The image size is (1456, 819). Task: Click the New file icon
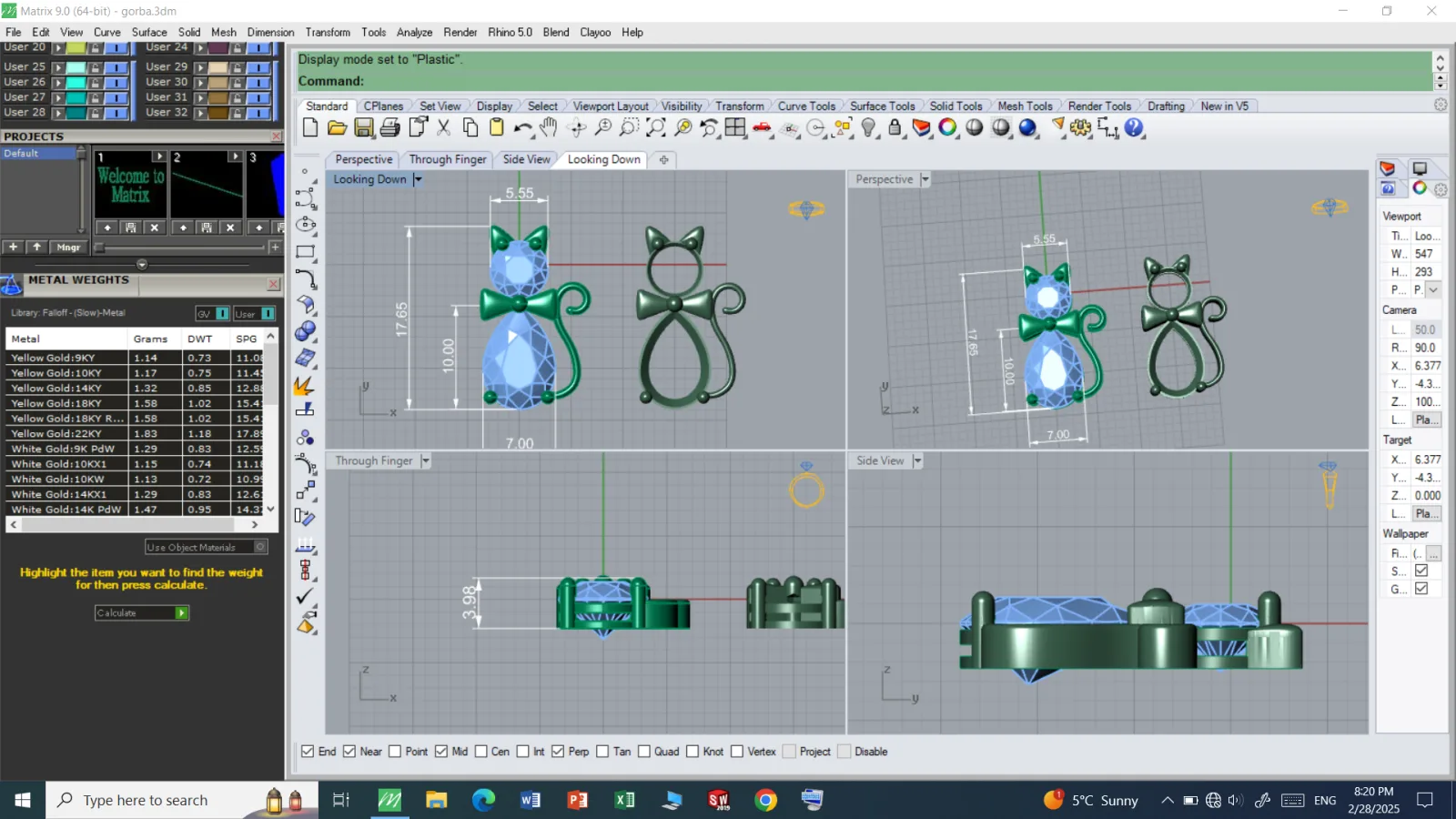coord(310,127)
